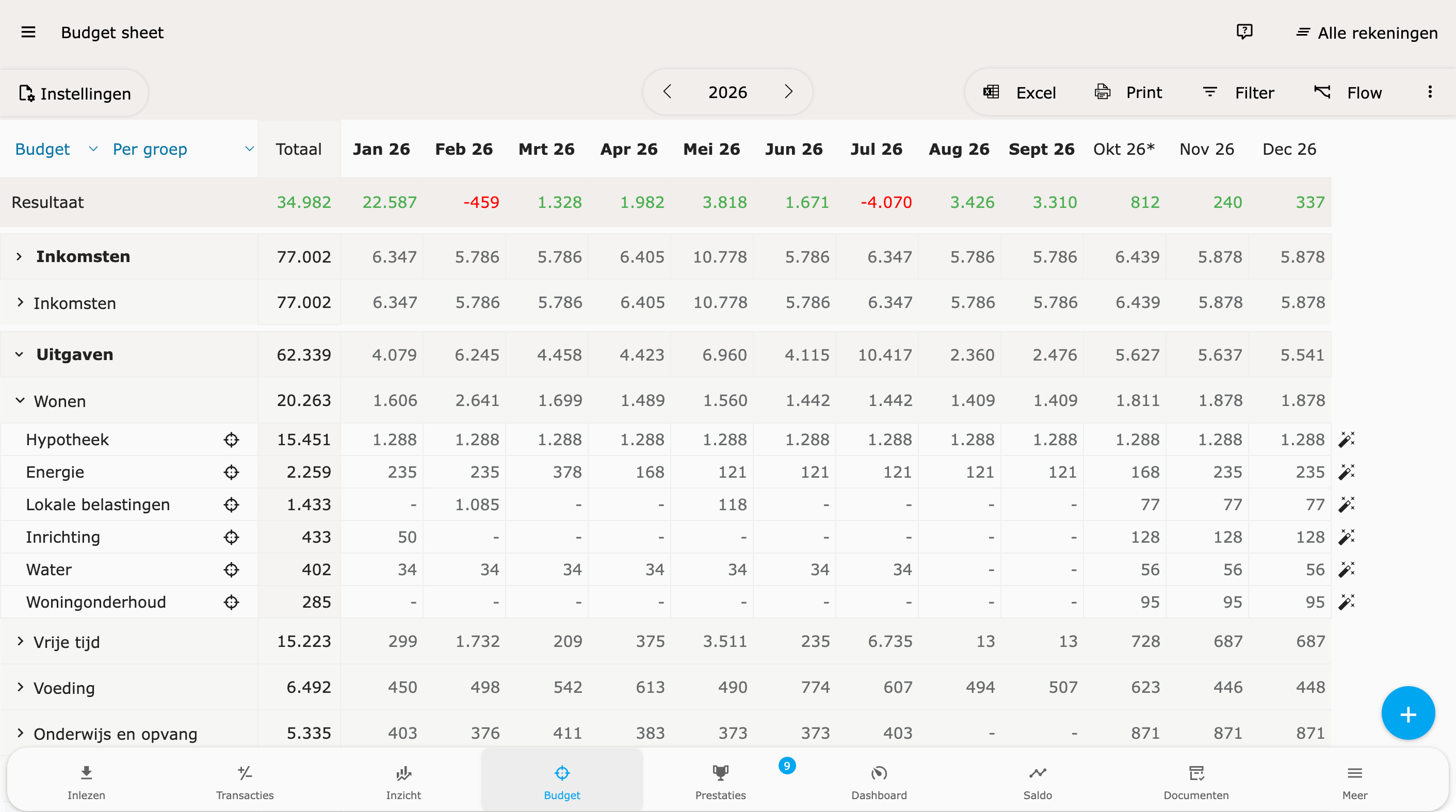Expand the bold Inkomsten group

[x=19, y=256]
